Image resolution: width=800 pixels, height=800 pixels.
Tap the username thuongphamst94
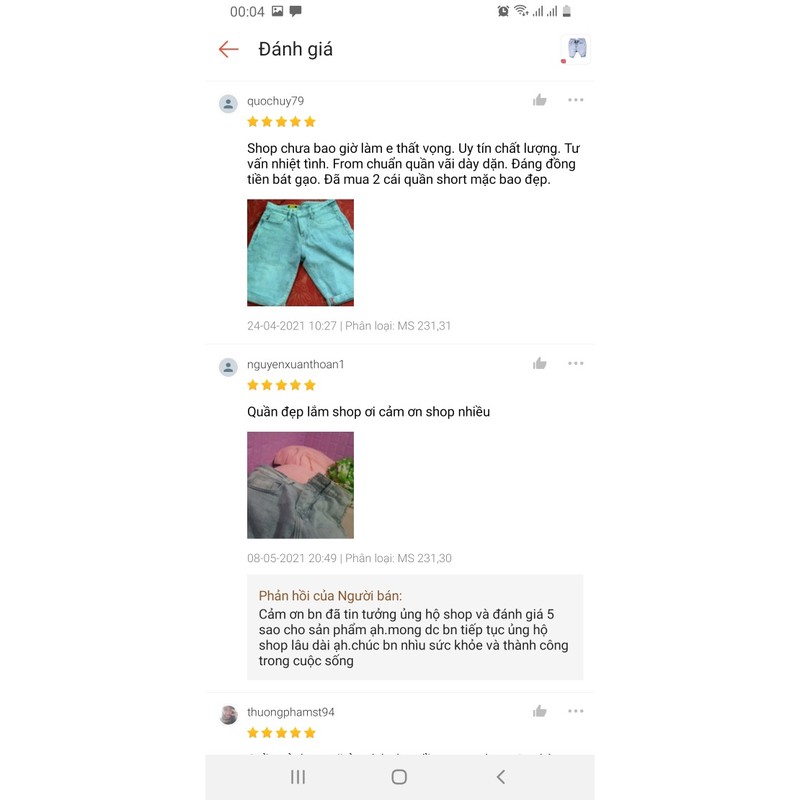click(291, 712)
